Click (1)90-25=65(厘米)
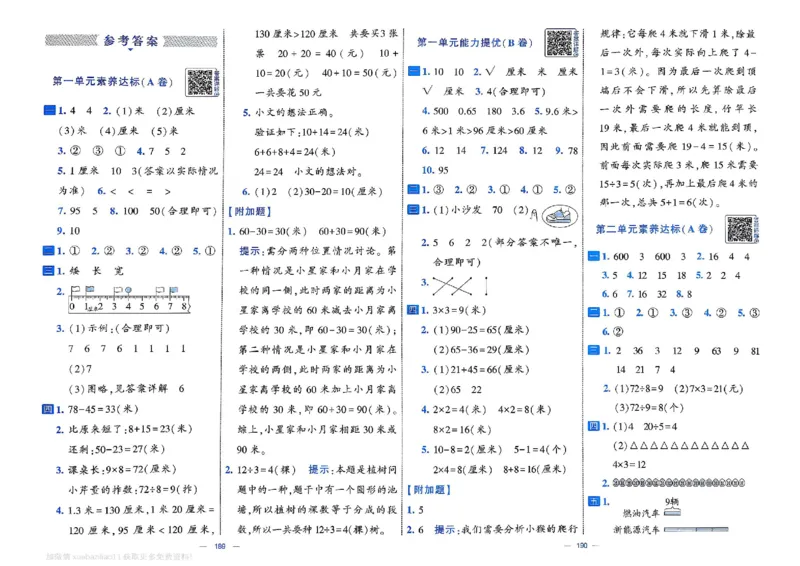This screenshot has width=800, height=566. coord(481,330)
